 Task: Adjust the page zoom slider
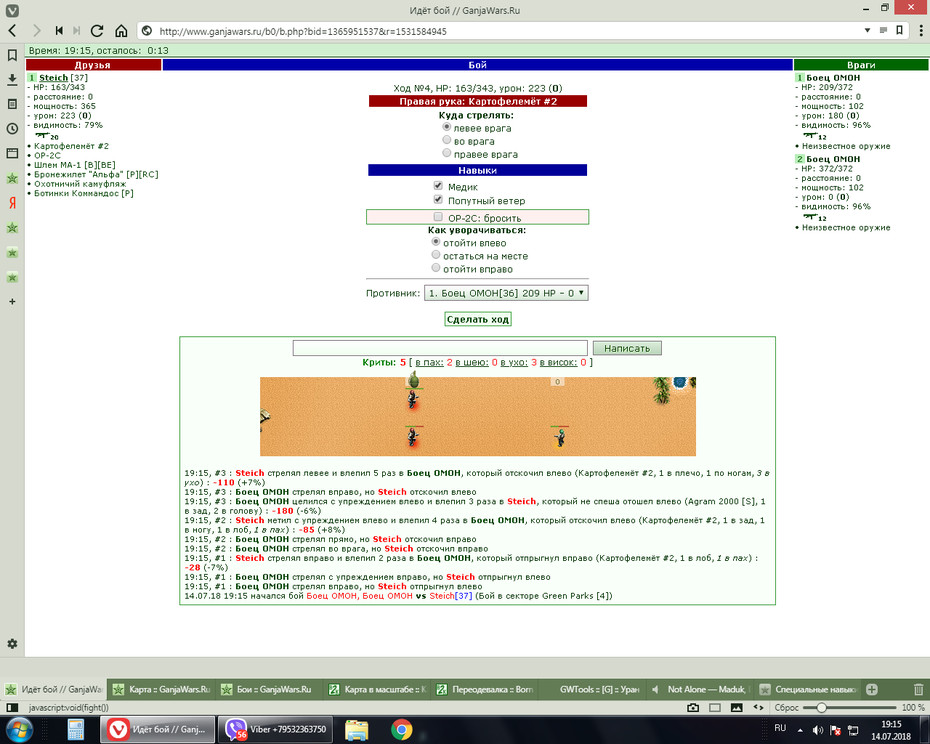click(821, 707)
